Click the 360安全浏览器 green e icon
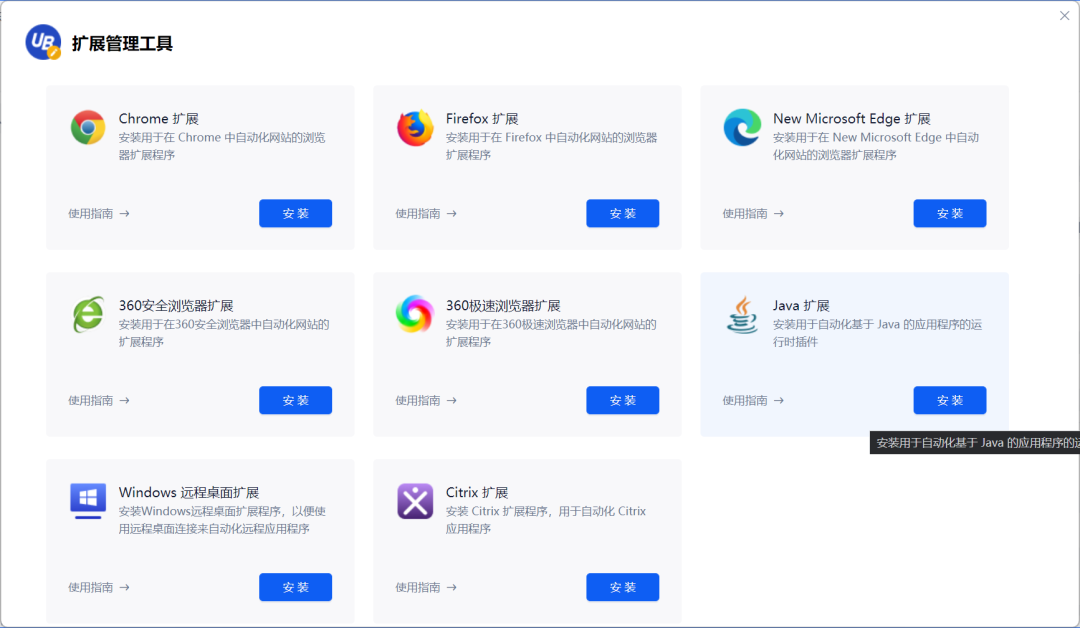Screen dimensions: 1080x628 pos(88,315)
